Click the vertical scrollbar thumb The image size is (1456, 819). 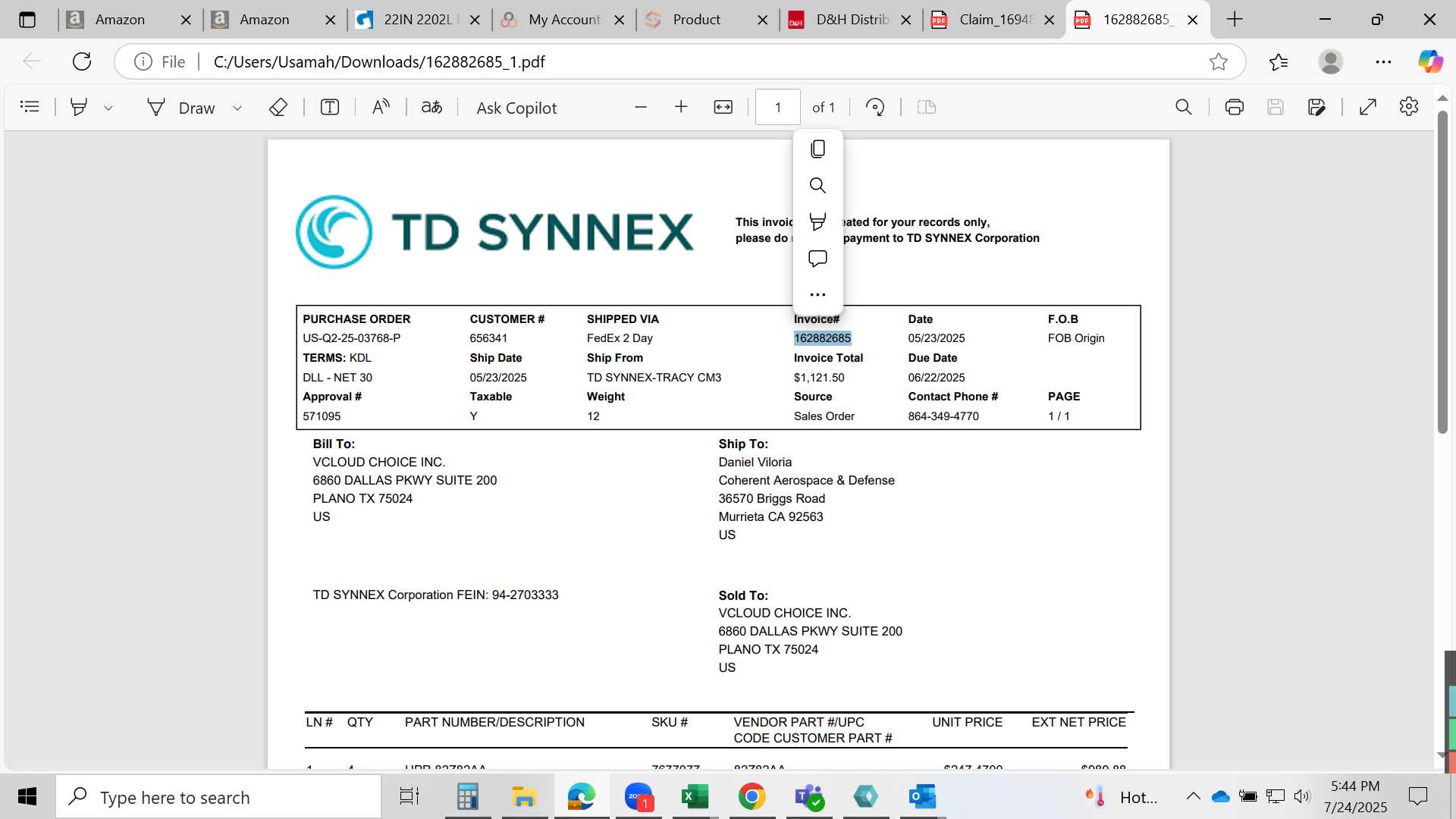(1442, 273)
